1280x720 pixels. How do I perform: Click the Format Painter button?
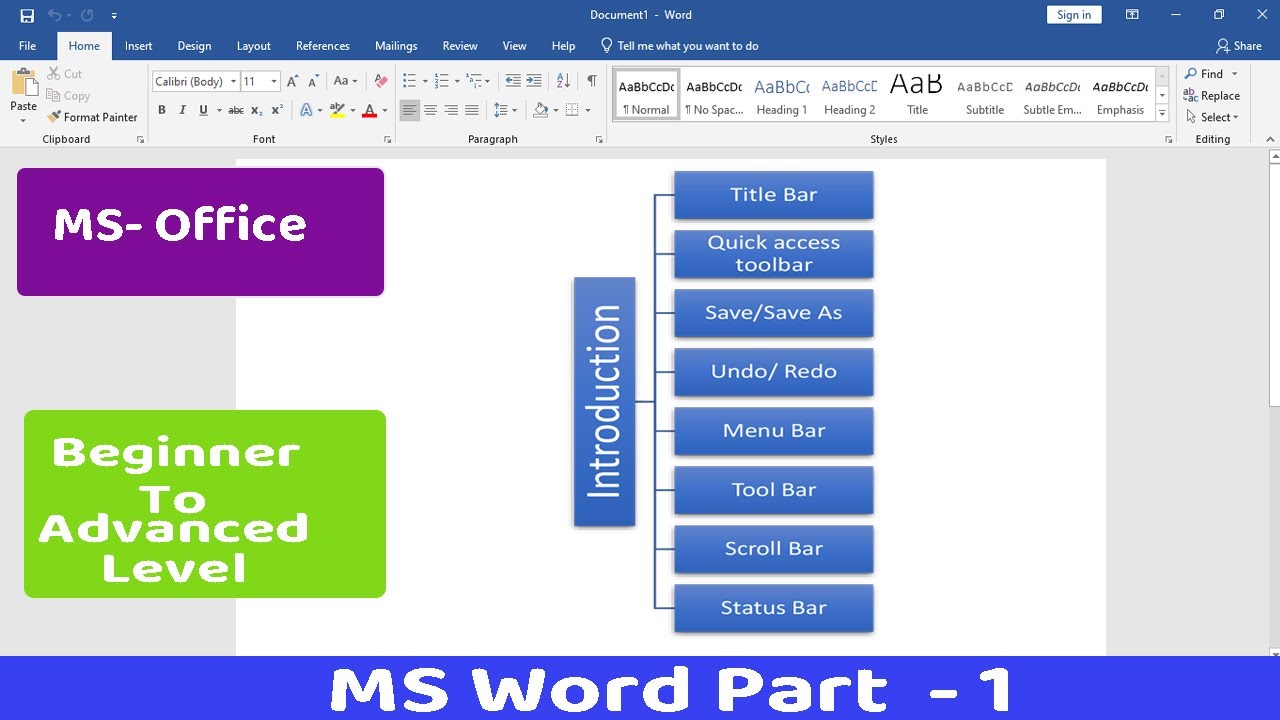(92, 117)
